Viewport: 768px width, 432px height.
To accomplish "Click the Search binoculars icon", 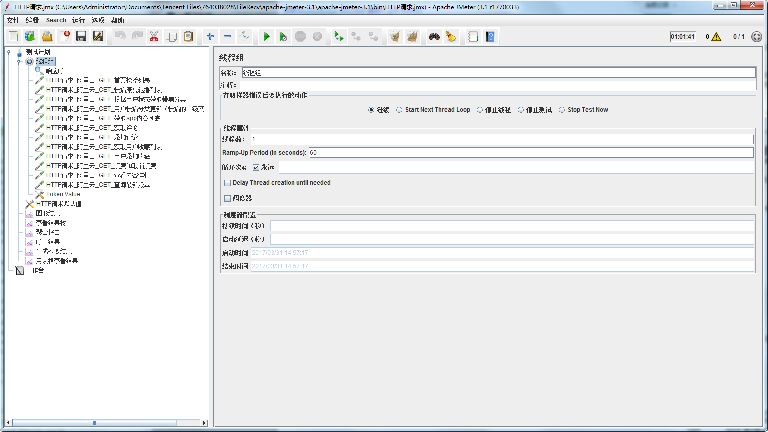I will pos(434,37).
